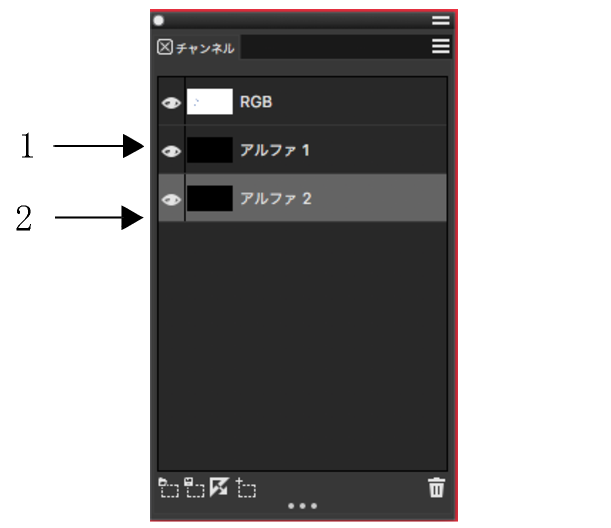
Task: Toggle the eye icon on アルファ 2 channel
Action: tap(171, 200)
